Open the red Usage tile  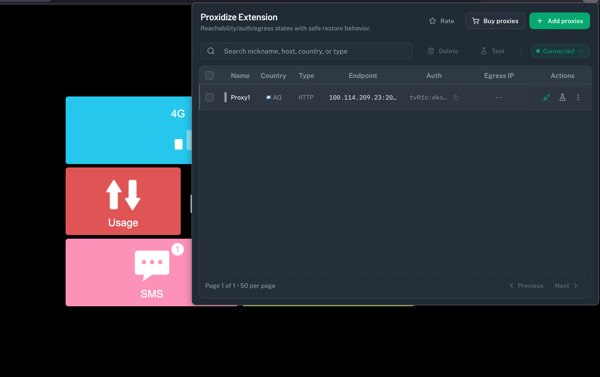(123, 201)
